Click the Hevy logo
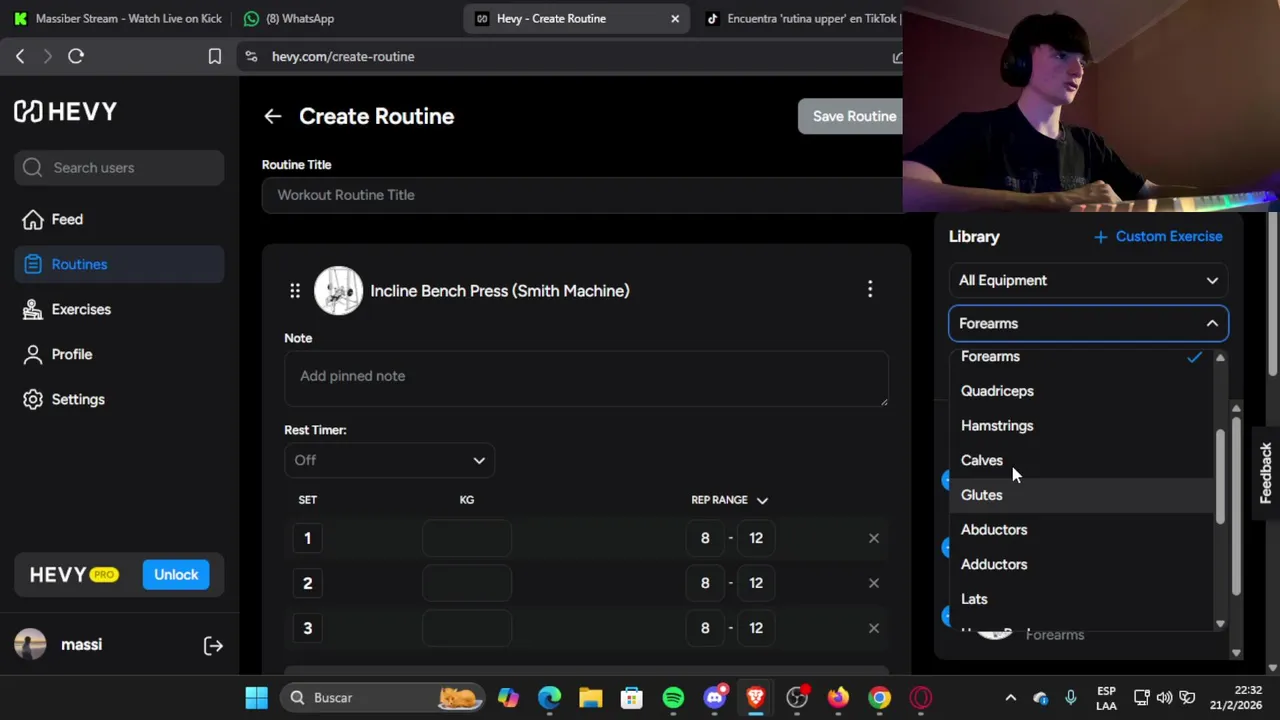This screenshot has height=720, width=1280. (x=65, y=111)
